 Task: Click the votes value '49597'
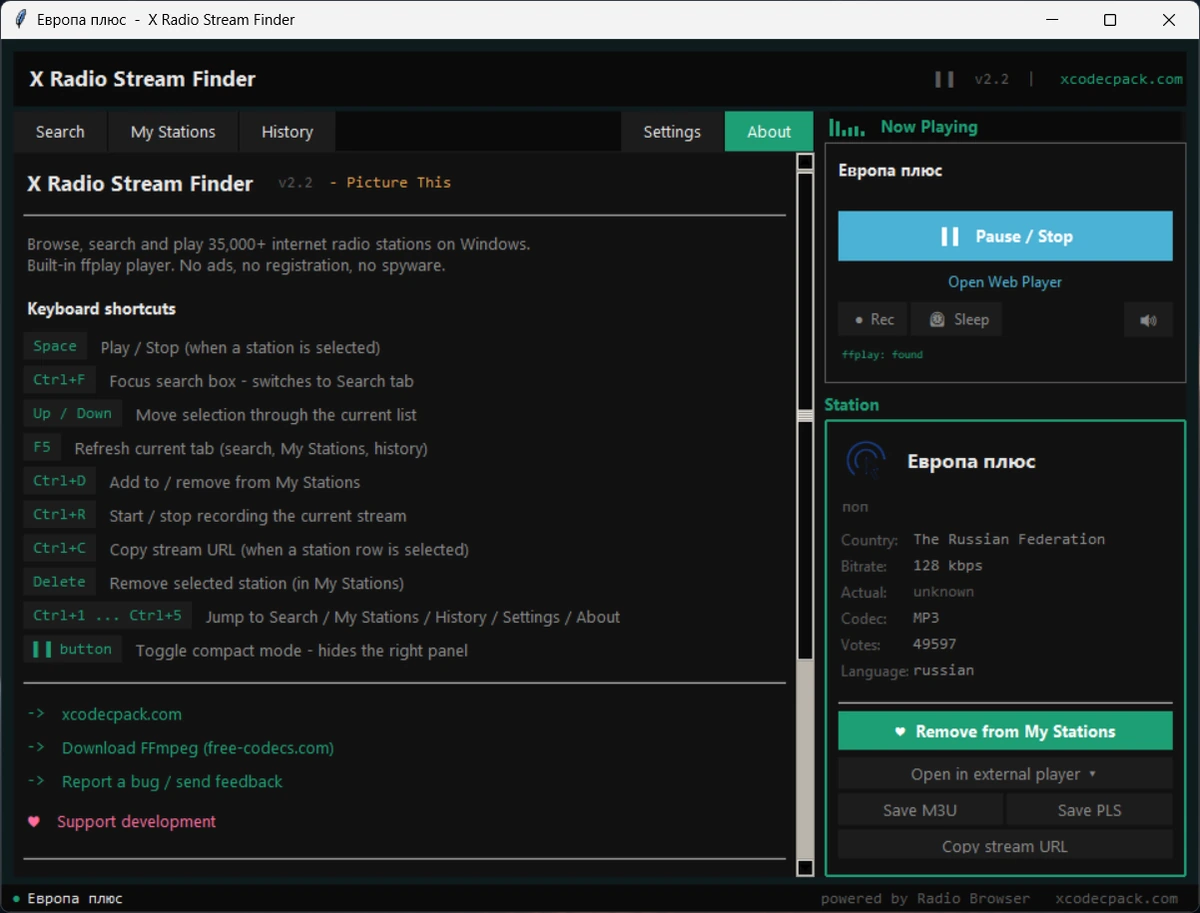(x=935, y=644)
